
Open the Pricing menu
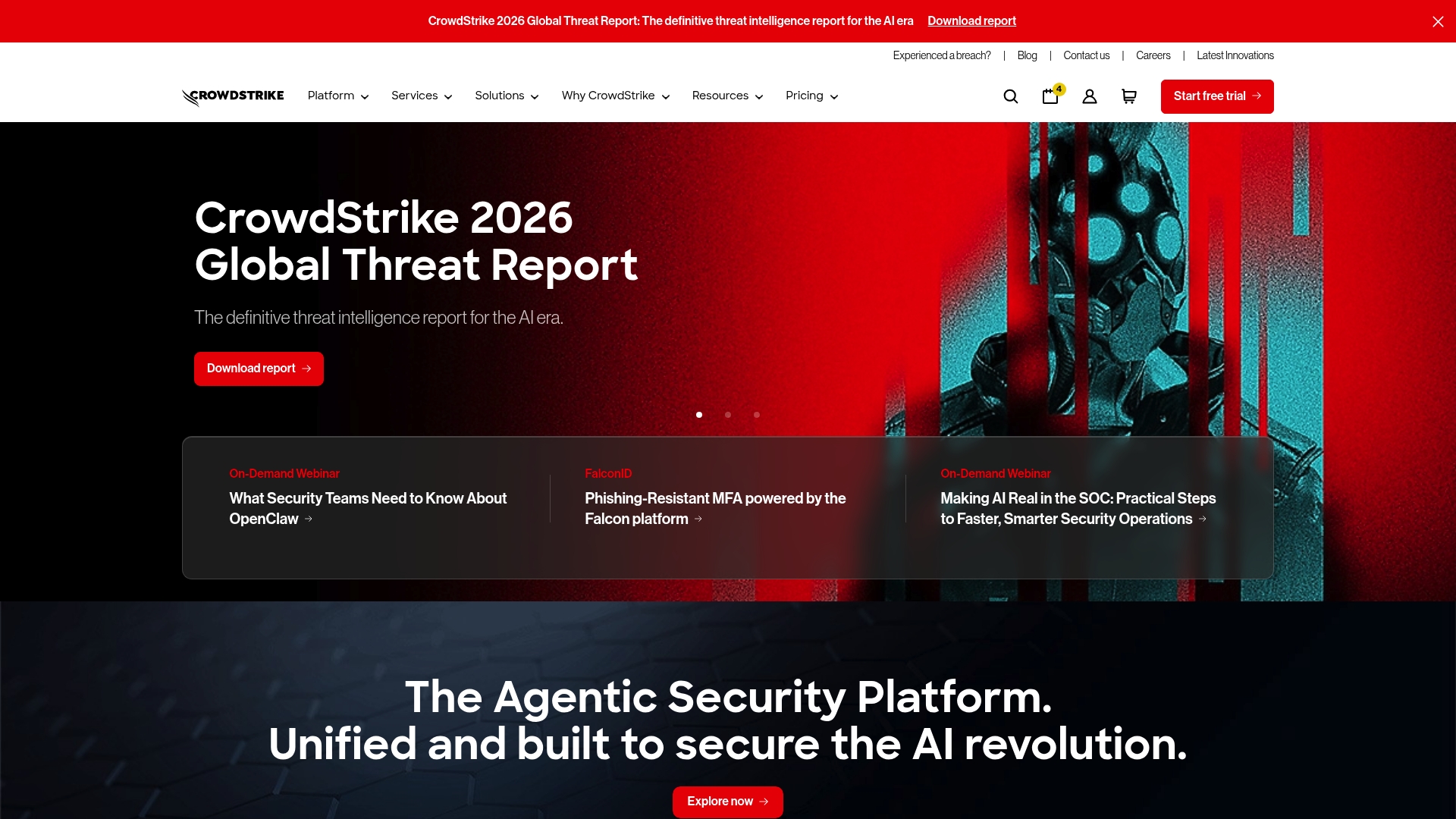click(811, 96)
